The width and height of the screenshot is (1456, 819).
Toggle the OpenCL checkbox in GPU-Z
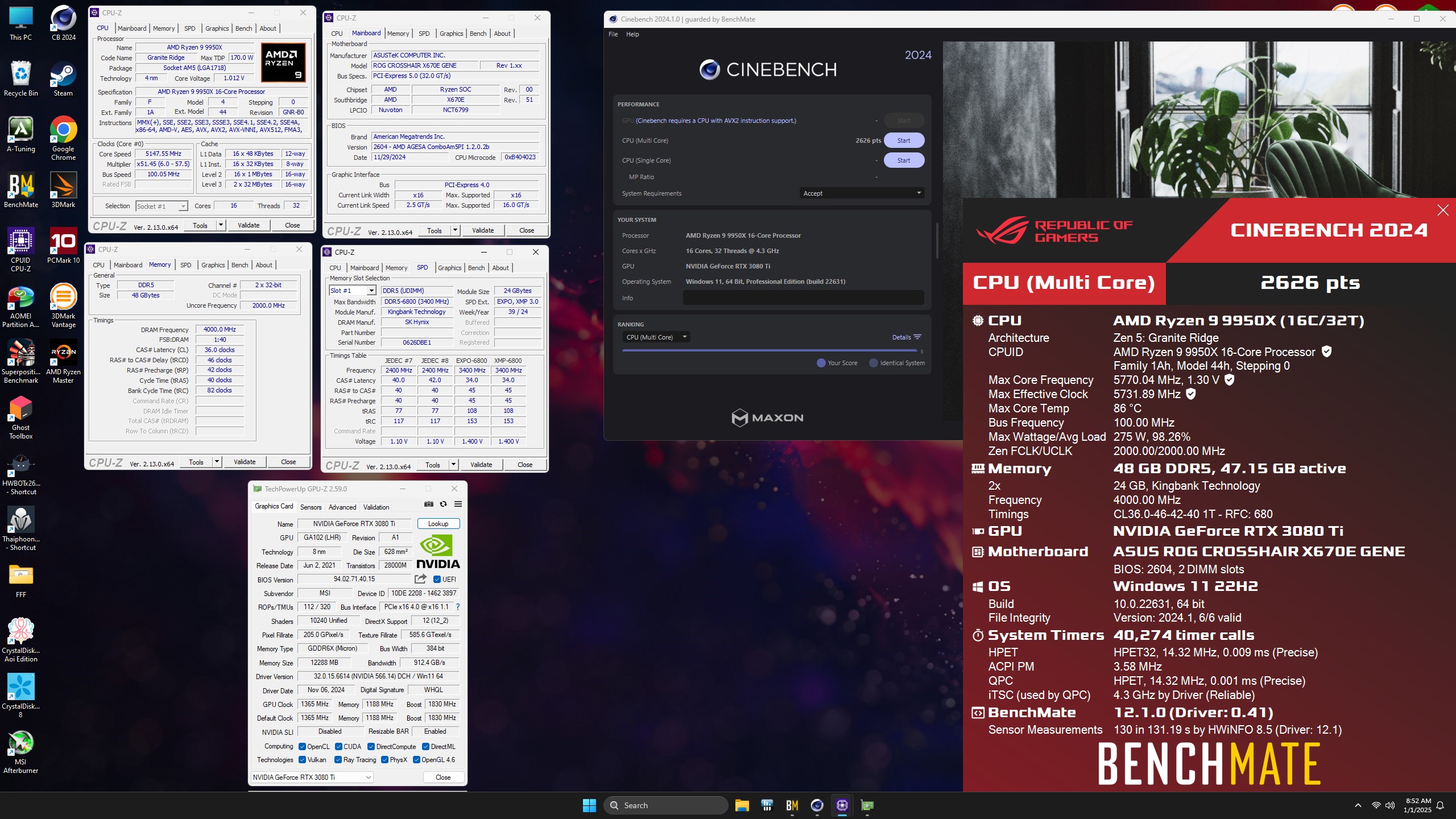[x=303, y=747]
